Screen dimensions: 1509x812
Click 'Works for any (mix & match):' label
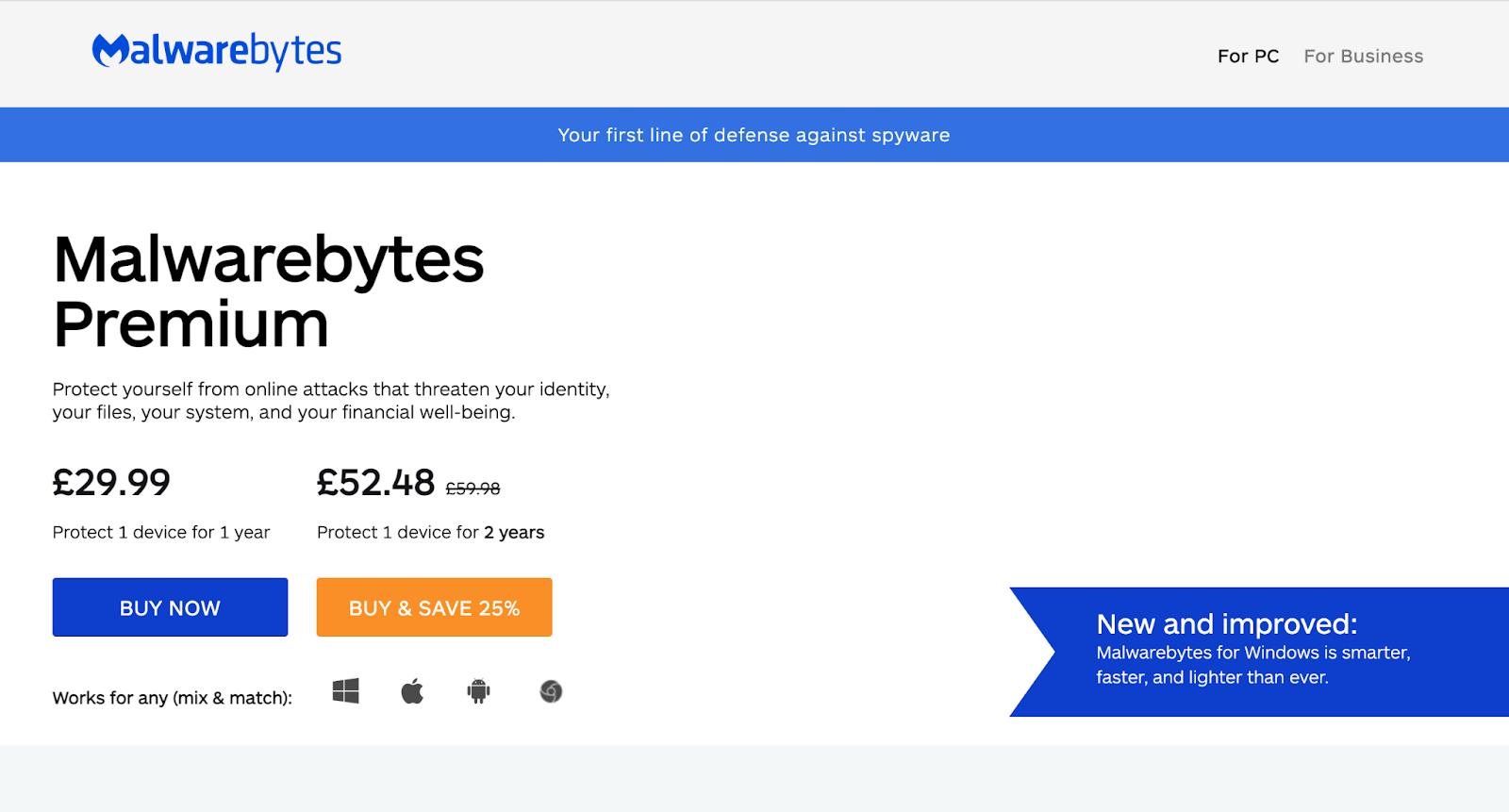point(173,698)
